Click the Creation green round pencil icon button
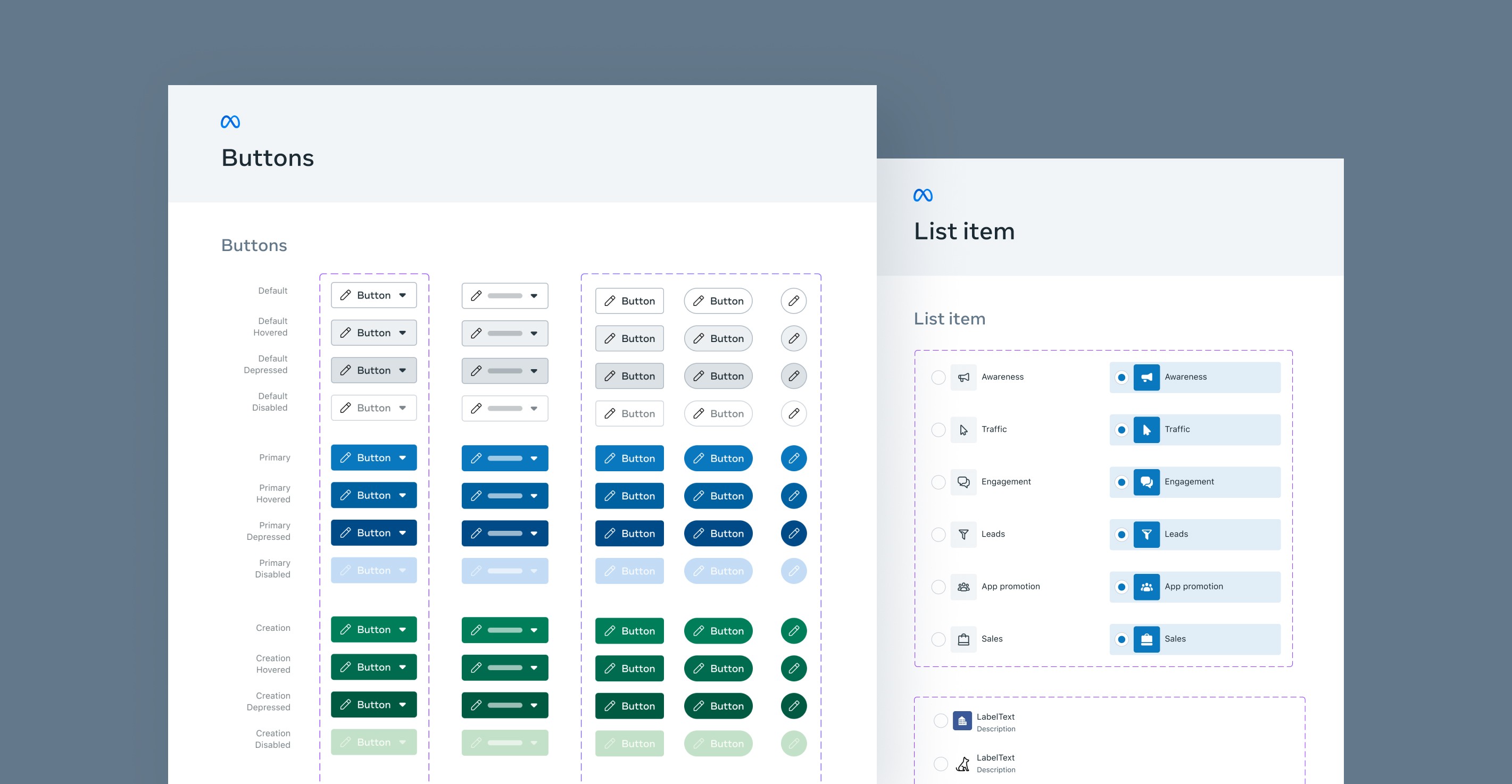 pos(794,631)
